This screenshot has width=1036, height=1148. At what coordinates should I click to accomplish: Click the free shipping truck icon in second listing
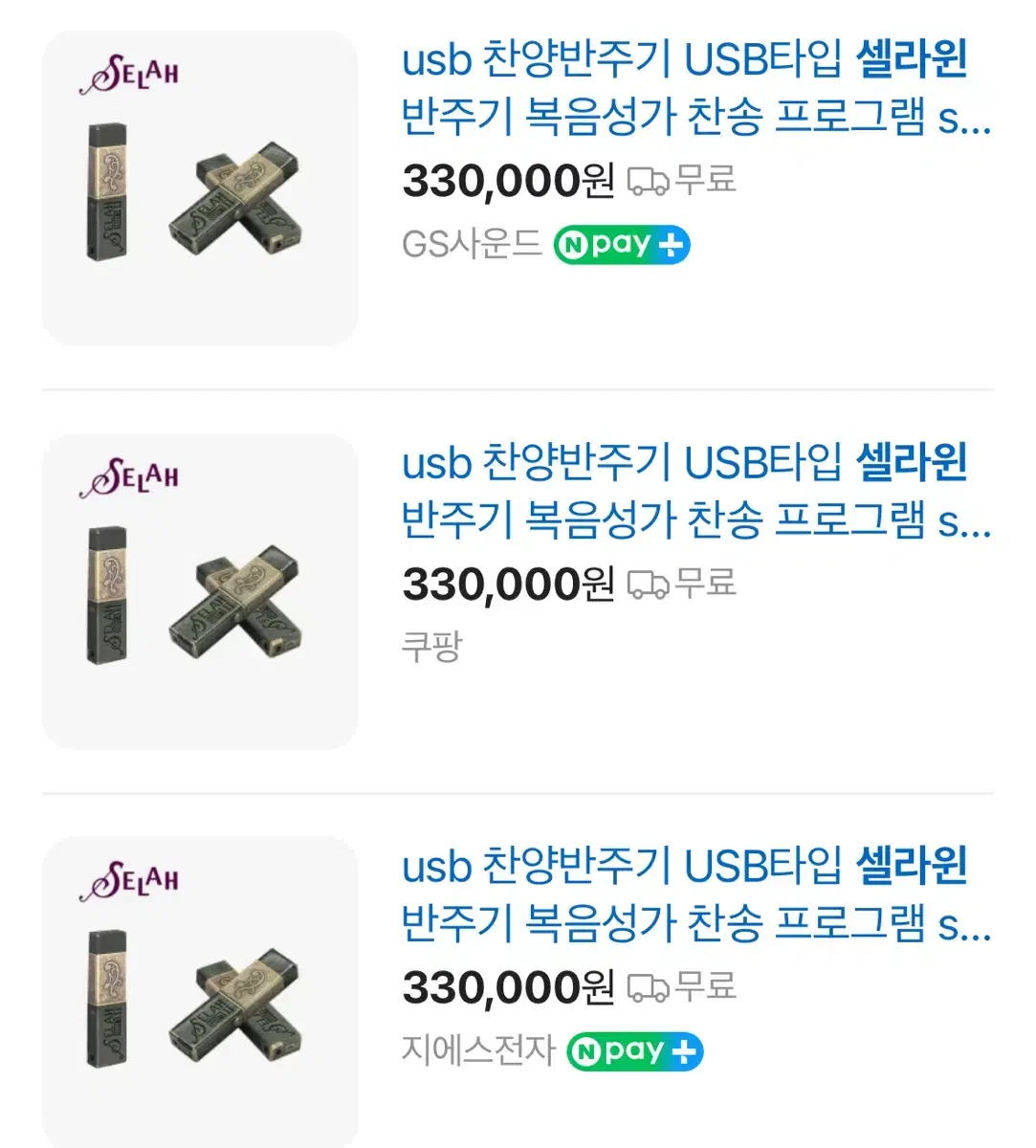point(648,585)
